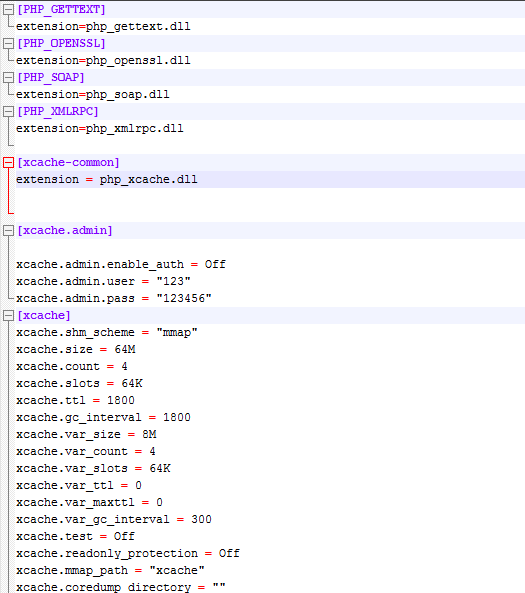Screen dimensions: 525x593
Task: Collapse the [PHP_XMLRPC] section fold
Action: [8, 112]
